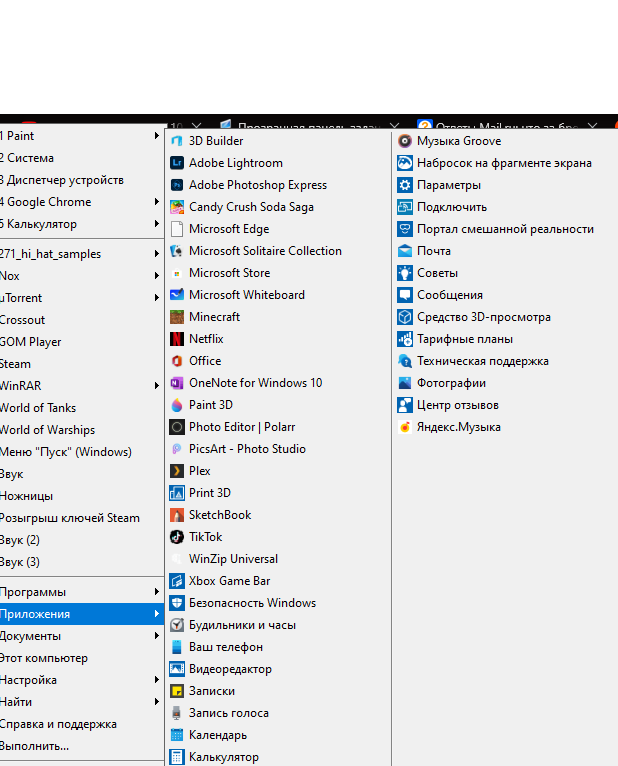
Task: Open Параметры gear icon
Action: click(x=405, y=185)
